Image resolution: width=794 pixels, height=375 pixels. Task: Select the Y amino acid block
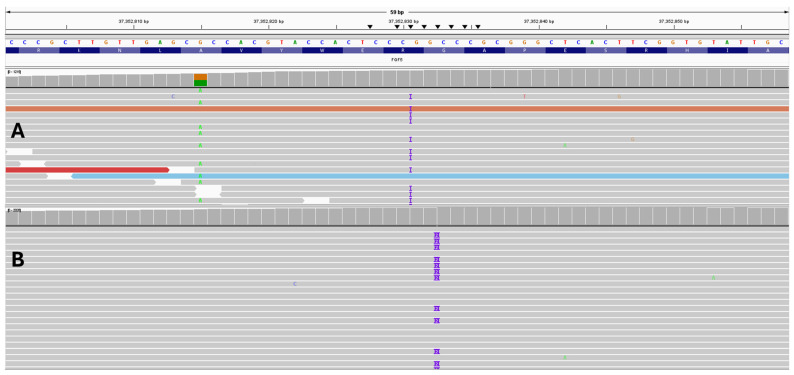(x=282, y=51)
